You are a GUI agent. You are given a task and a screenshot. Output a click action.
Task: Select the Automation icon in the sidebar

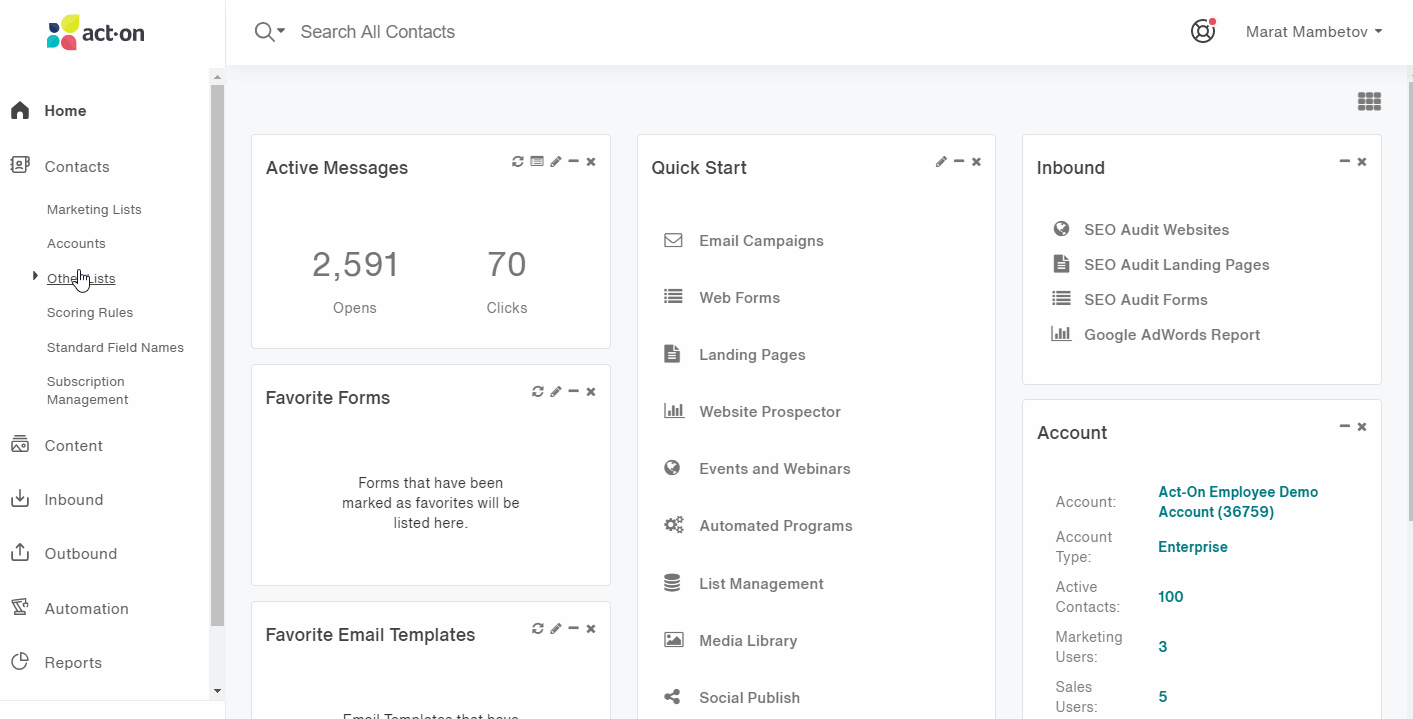click(20, 608)
